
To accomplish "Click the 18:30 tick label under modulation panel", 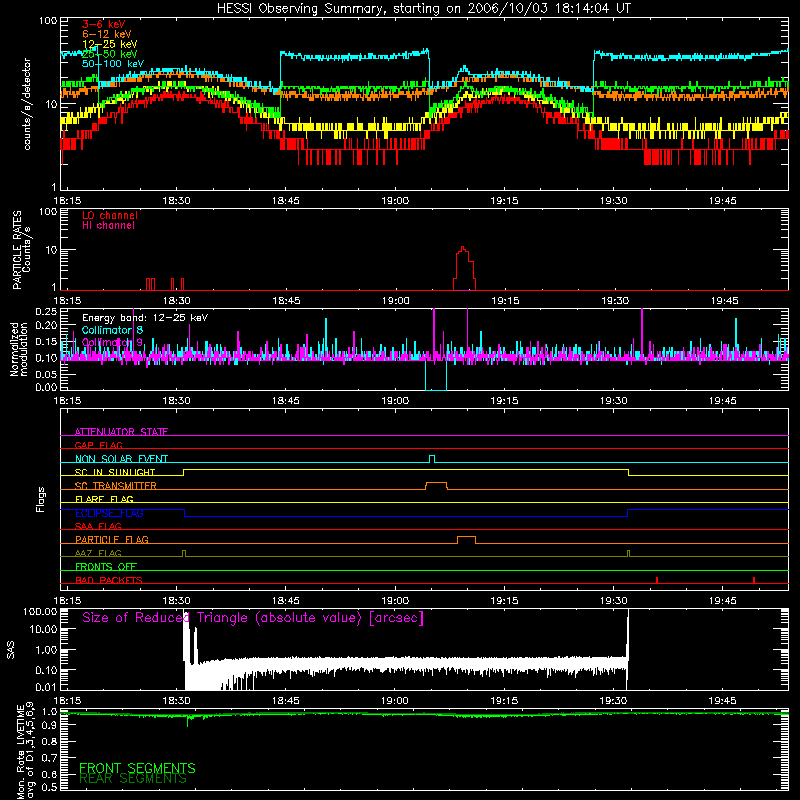I will point(176,401).
